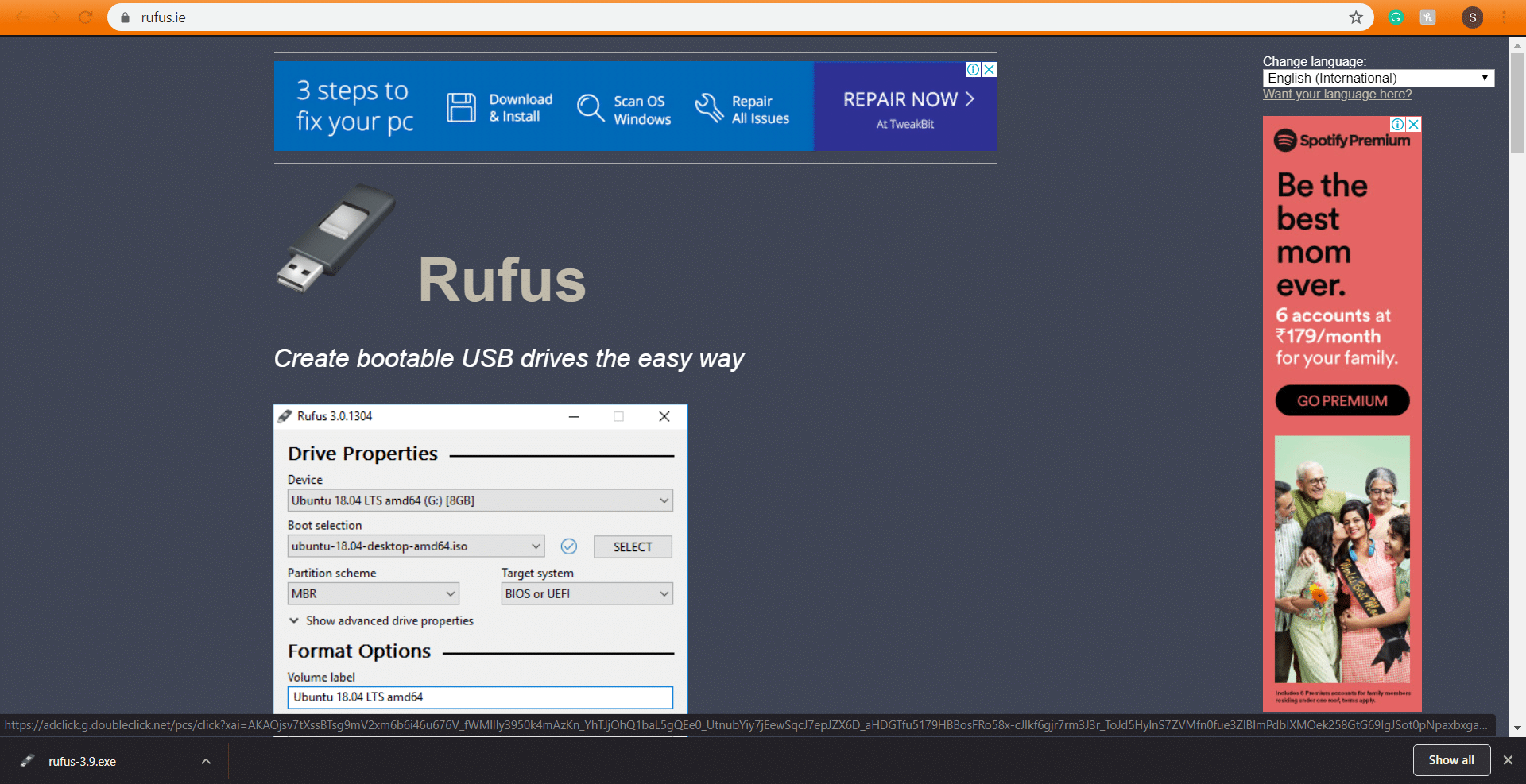This screenshot has width=1526, height=784.
Task: Open the Chrome profile avatar
Action: (x=1472, y=17)
